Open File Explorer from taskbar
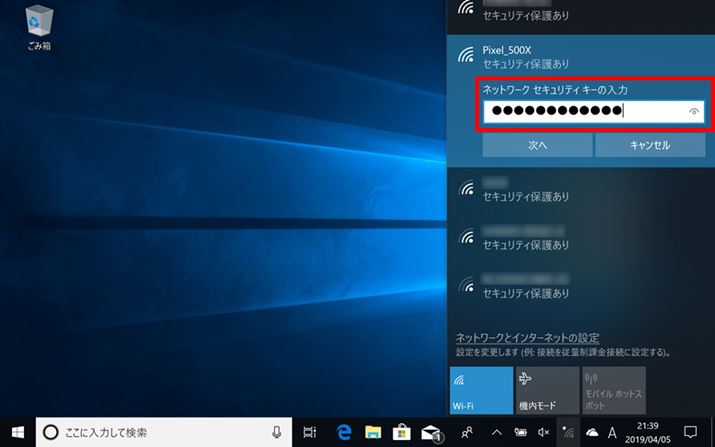 pyautogui.click(x=373, y=432)
